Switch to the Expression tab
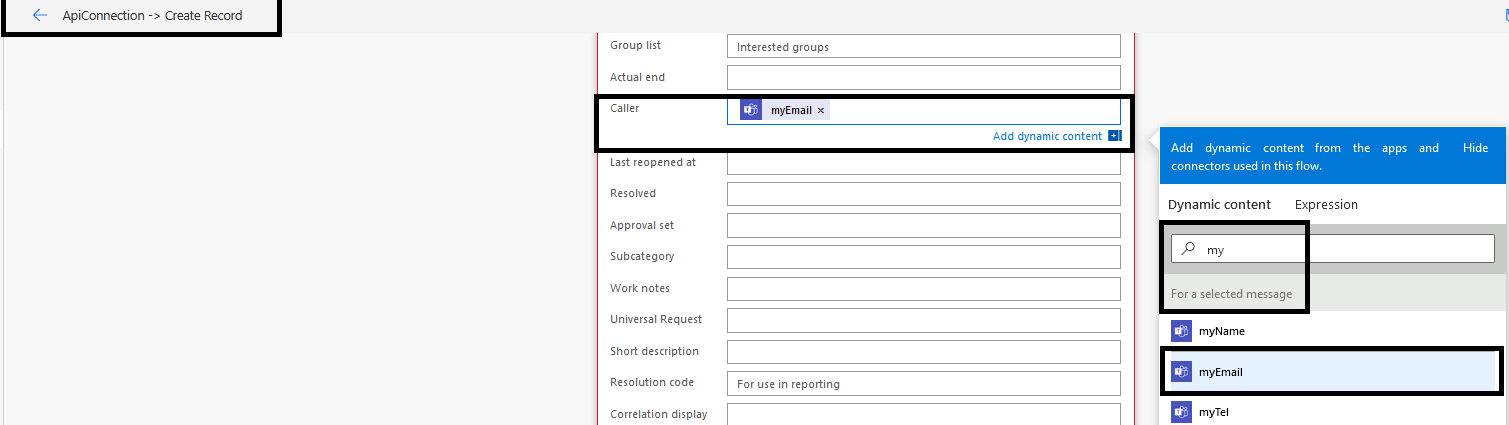 click(x=1326, y=205)
